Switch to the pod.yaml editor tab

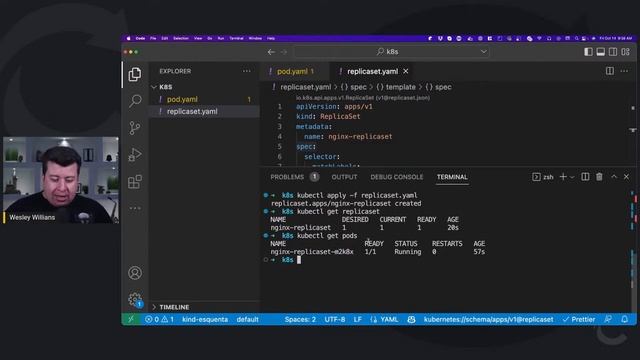point(295,71)
